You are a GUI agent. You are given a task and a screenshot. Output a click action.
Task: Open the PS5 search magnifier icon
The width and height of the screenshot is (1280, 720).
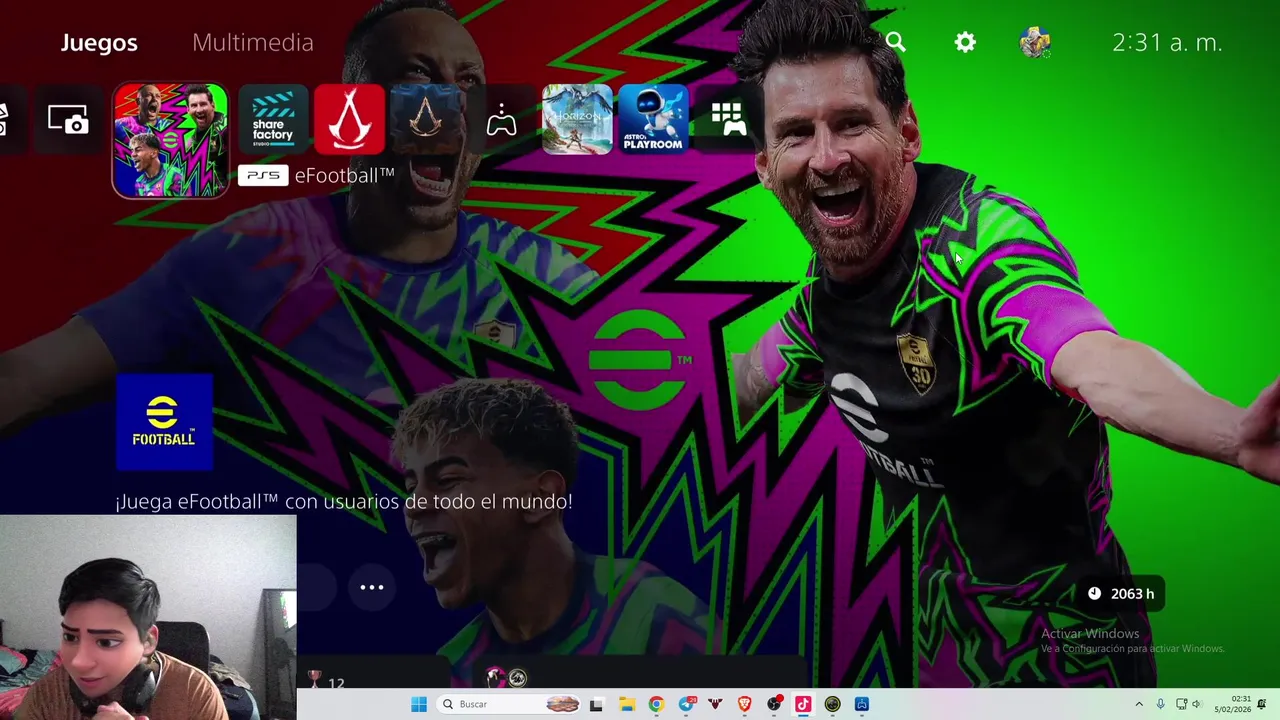point(895,42)
